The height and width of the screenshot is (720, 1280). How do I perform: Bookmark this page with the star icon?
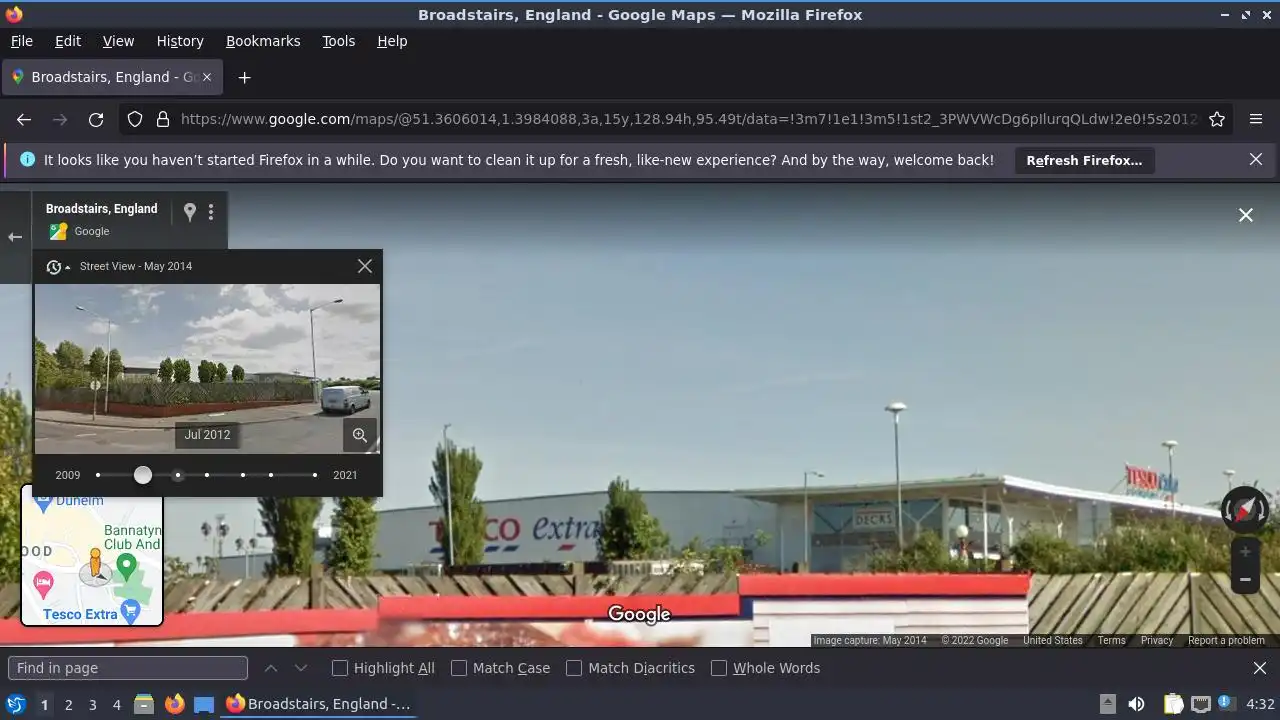(1217, 119)
